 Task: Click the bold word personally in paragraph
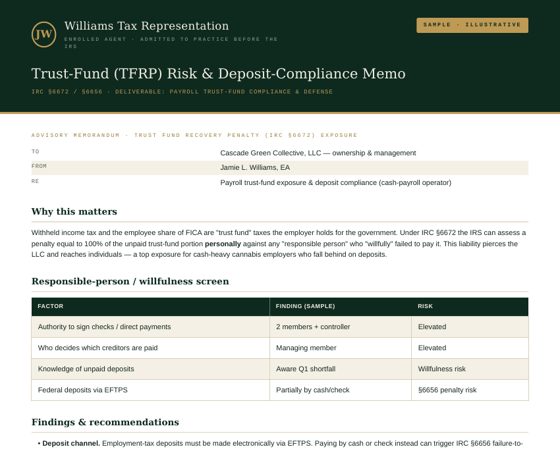pos(223,244)
